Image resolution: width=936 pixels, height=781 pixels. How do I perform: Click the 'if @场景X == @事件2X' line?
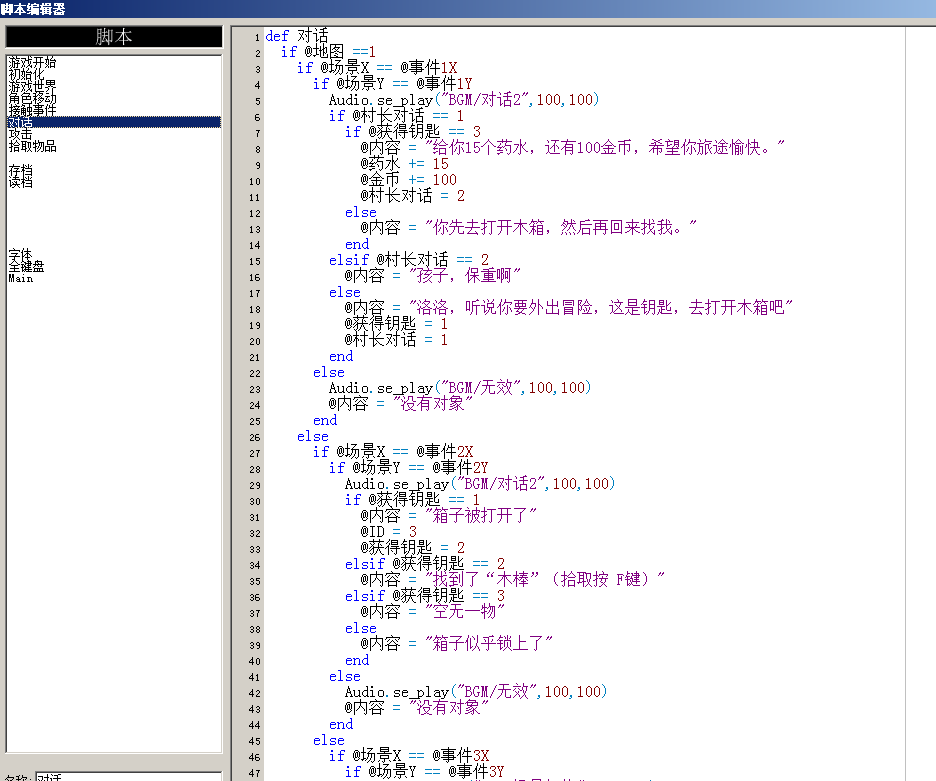click(393, 452)
